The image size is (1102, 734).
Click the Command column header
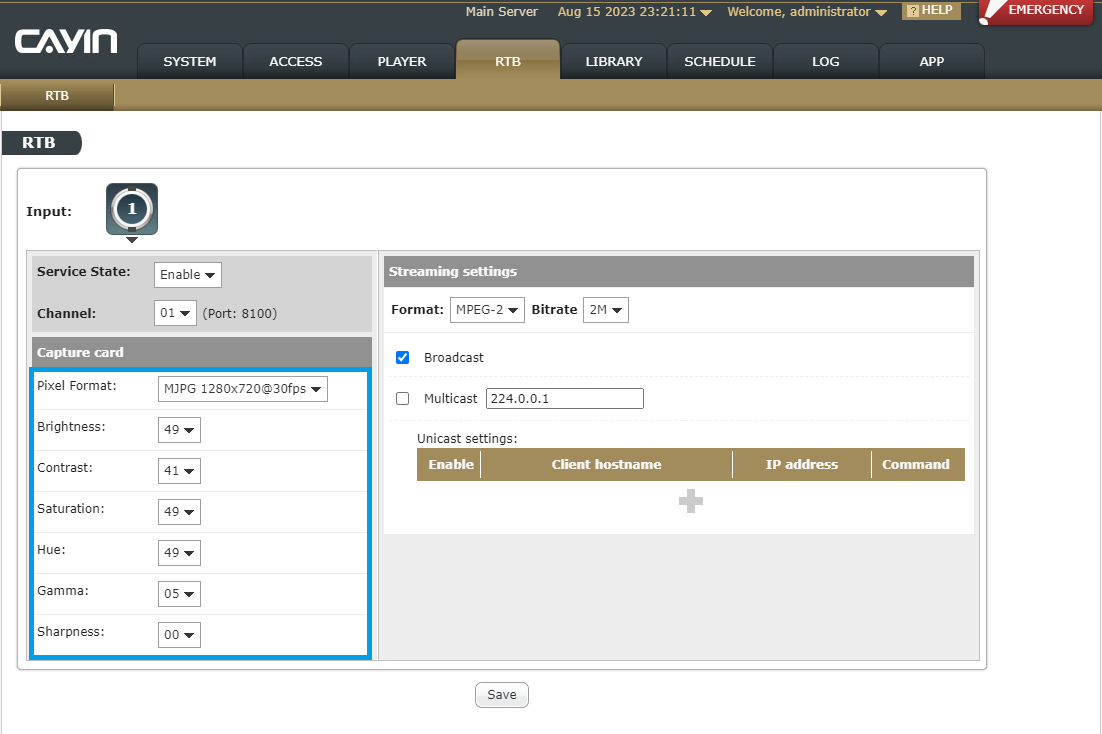pyautogui.click(x=916, y=465)
